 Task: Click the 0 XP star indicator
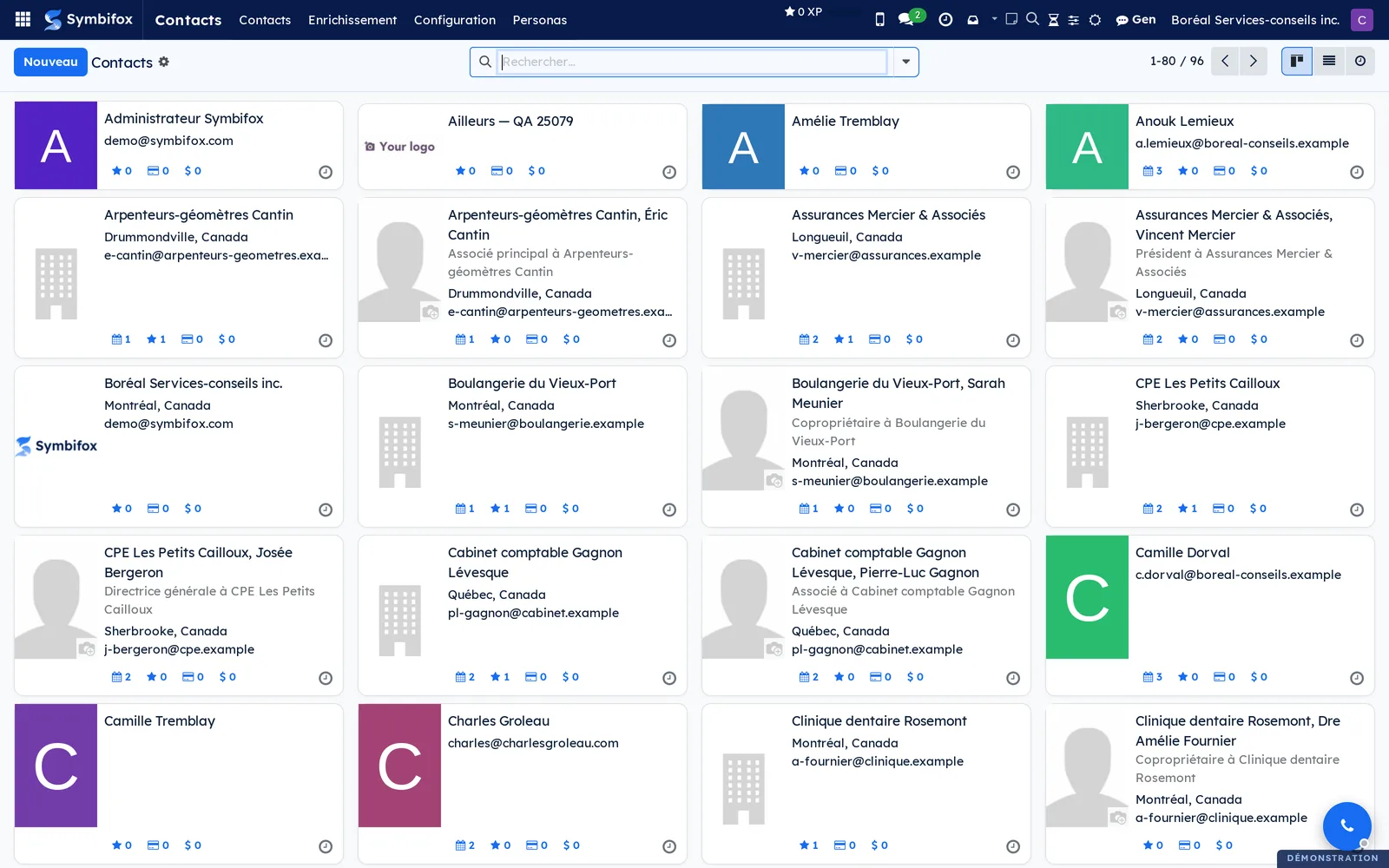[803, 11]
